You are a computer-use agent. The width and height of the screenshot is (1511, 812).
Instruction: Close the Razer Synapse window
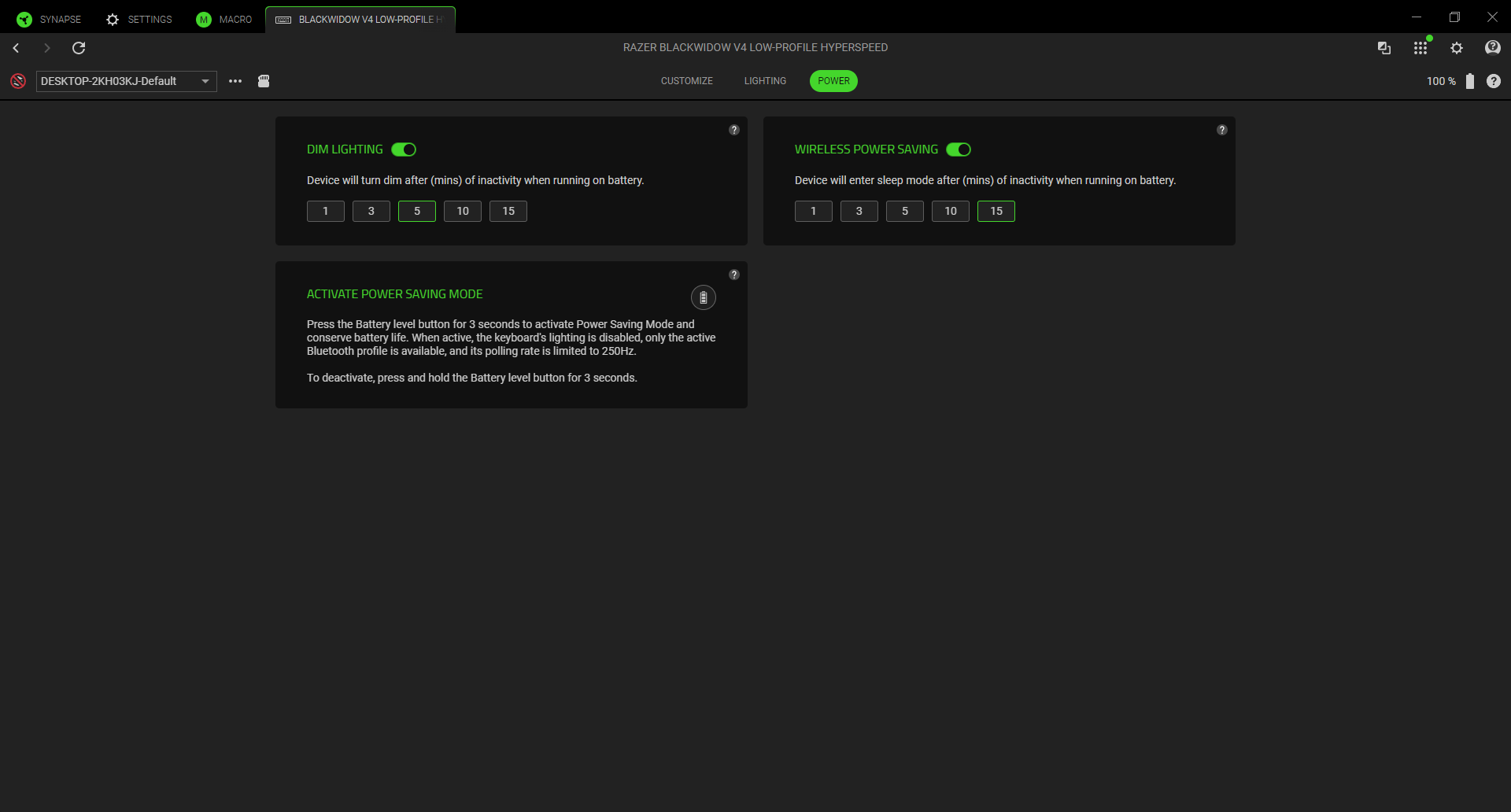(x=1492, y=17)
